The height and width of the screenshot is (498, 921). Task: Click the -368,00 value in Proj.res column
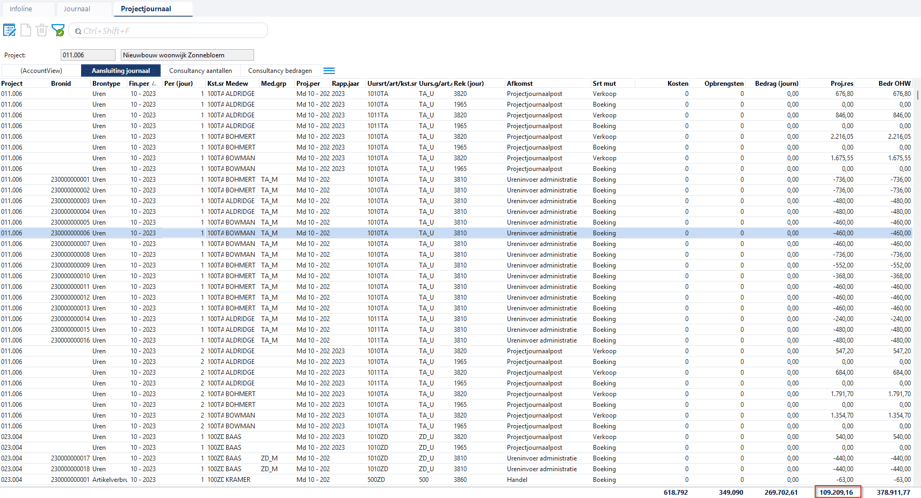[842, 276]
